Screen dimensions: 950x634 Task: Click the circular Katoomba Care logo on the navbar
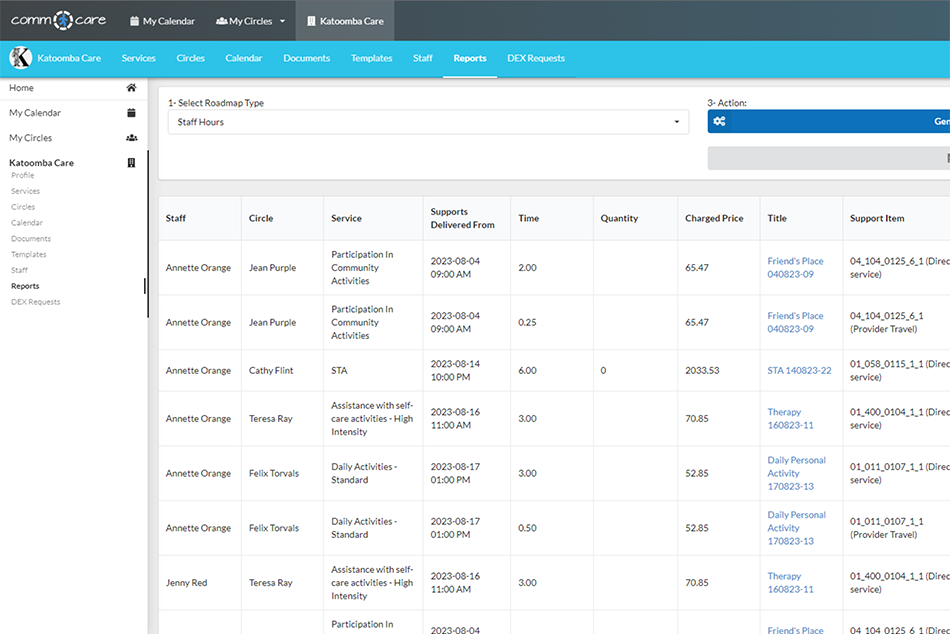coord(19,58)
